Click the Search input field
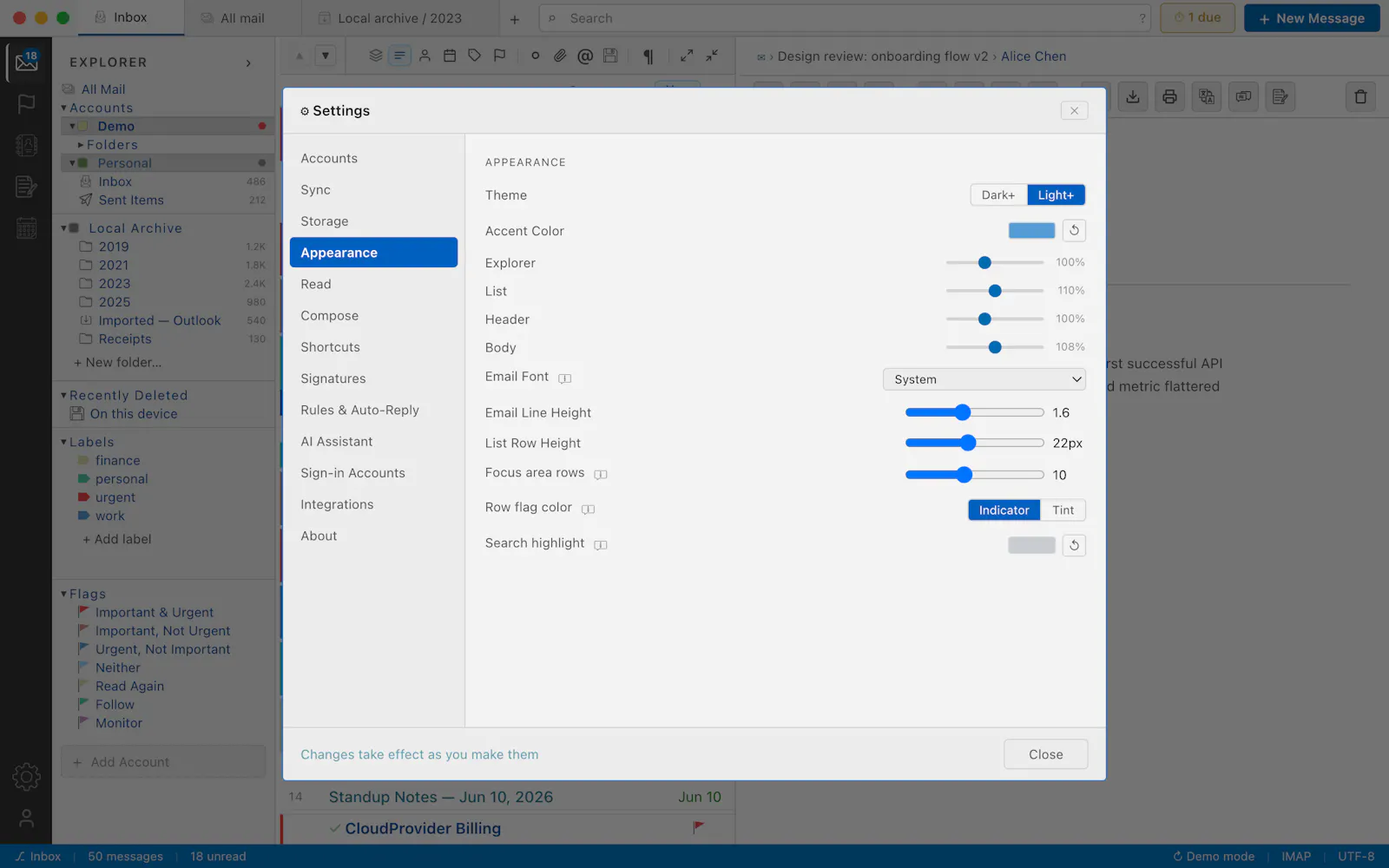This screenshot has height=868, width=1389. click(x=845, y=18)
